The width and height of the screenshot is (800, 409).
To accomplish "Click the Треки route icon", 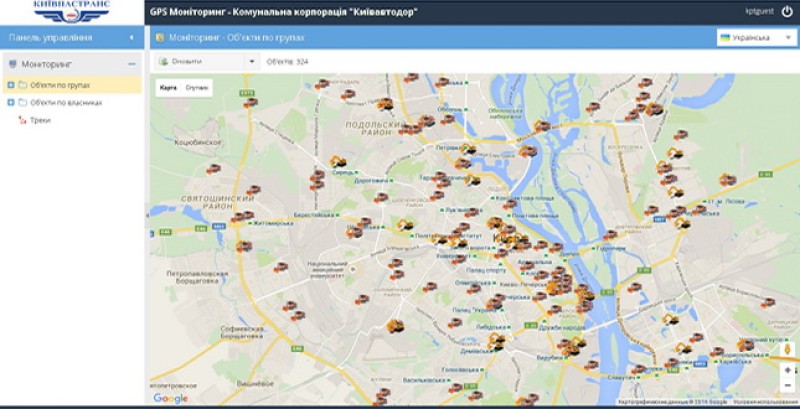I will (22, 120).
